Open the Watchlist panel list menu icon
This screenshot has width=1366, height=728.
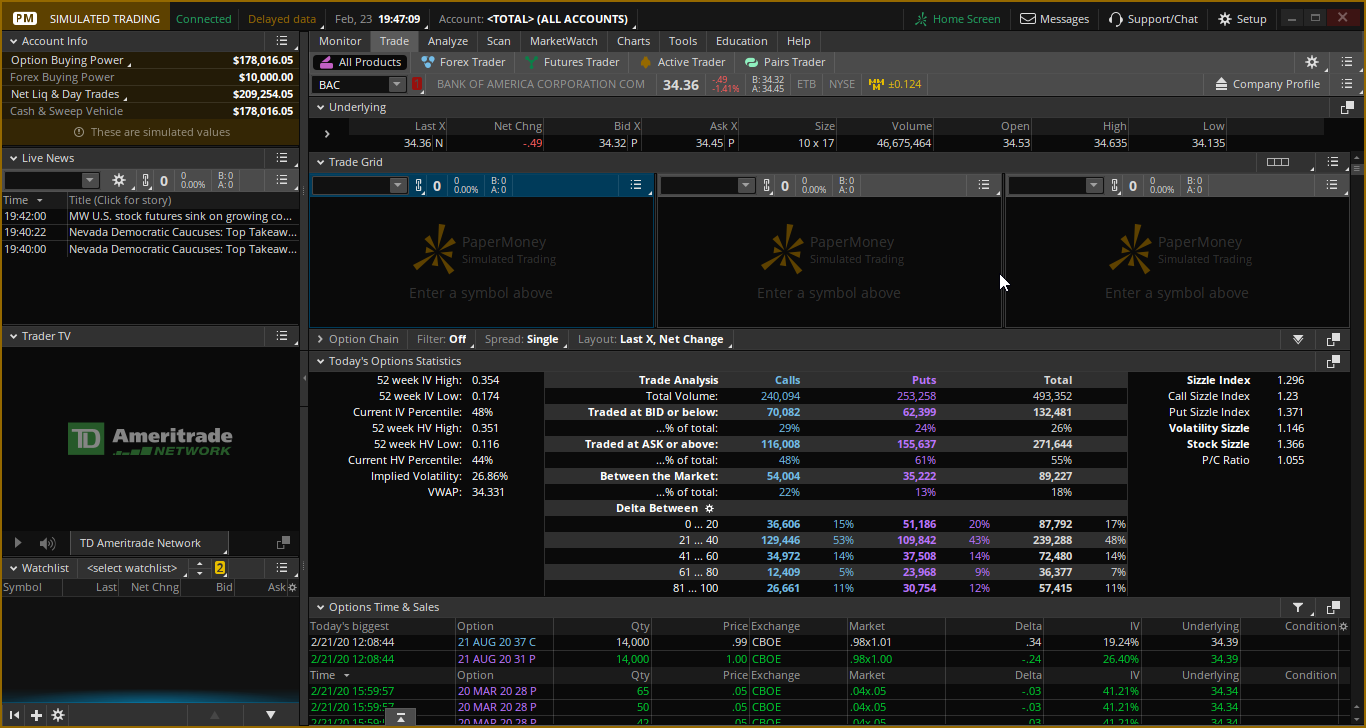(x=283, y=568)
